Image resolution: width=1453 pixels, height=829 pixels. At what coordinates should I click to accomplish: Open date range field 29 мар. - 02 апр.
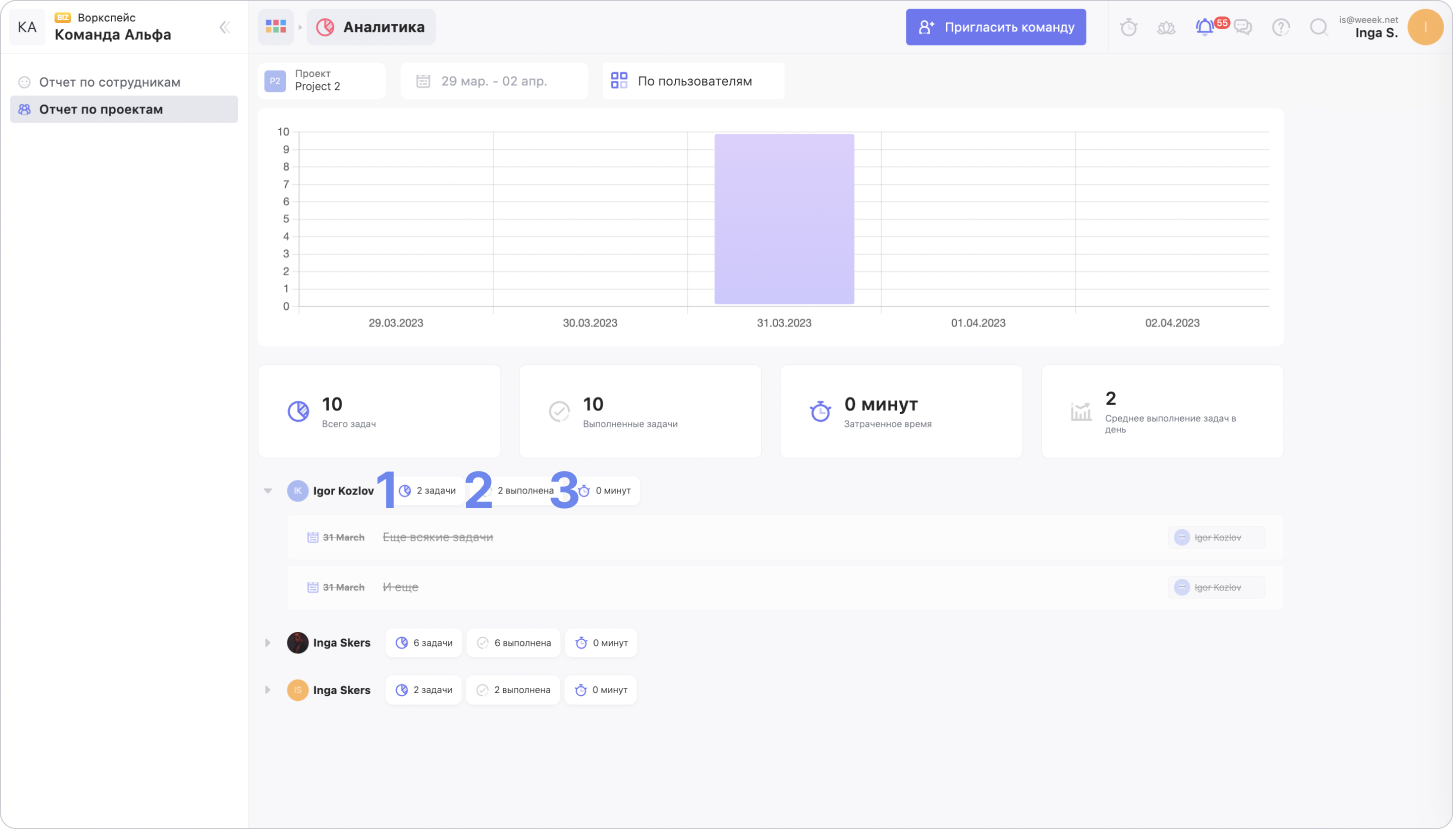point(494,81)
